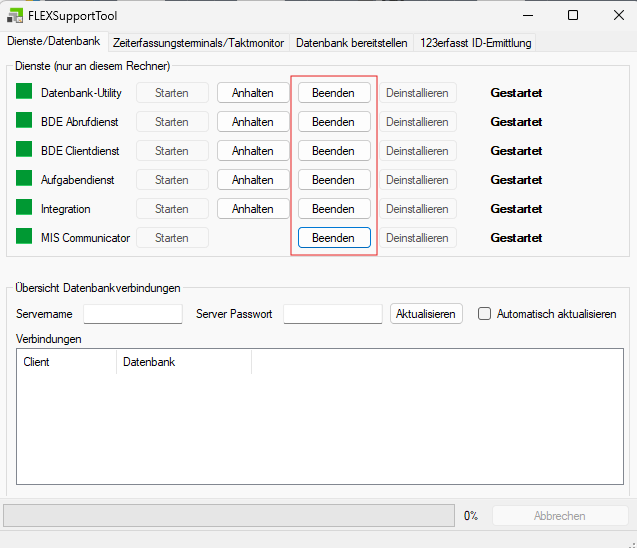Viewport: 637px width, 548px height.
Task: Stop the BDE Clientdienst via Beenden
Action: point(333,151)
